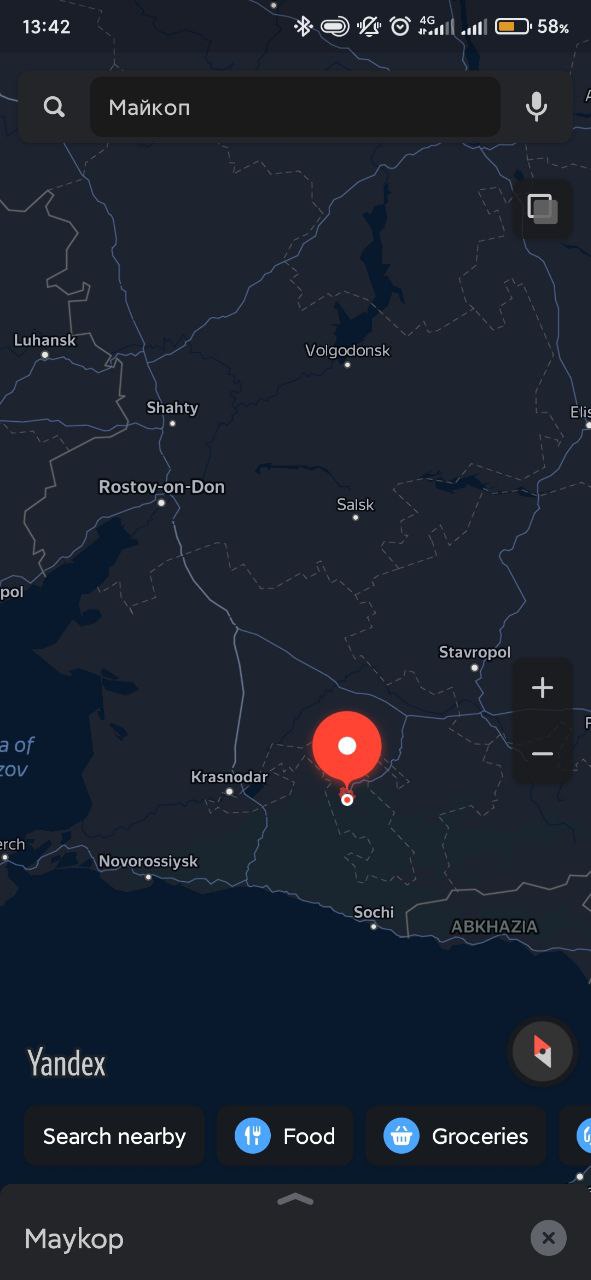Tap the Krasnodar city marker

pyautogui.click(x=229, y=791)
